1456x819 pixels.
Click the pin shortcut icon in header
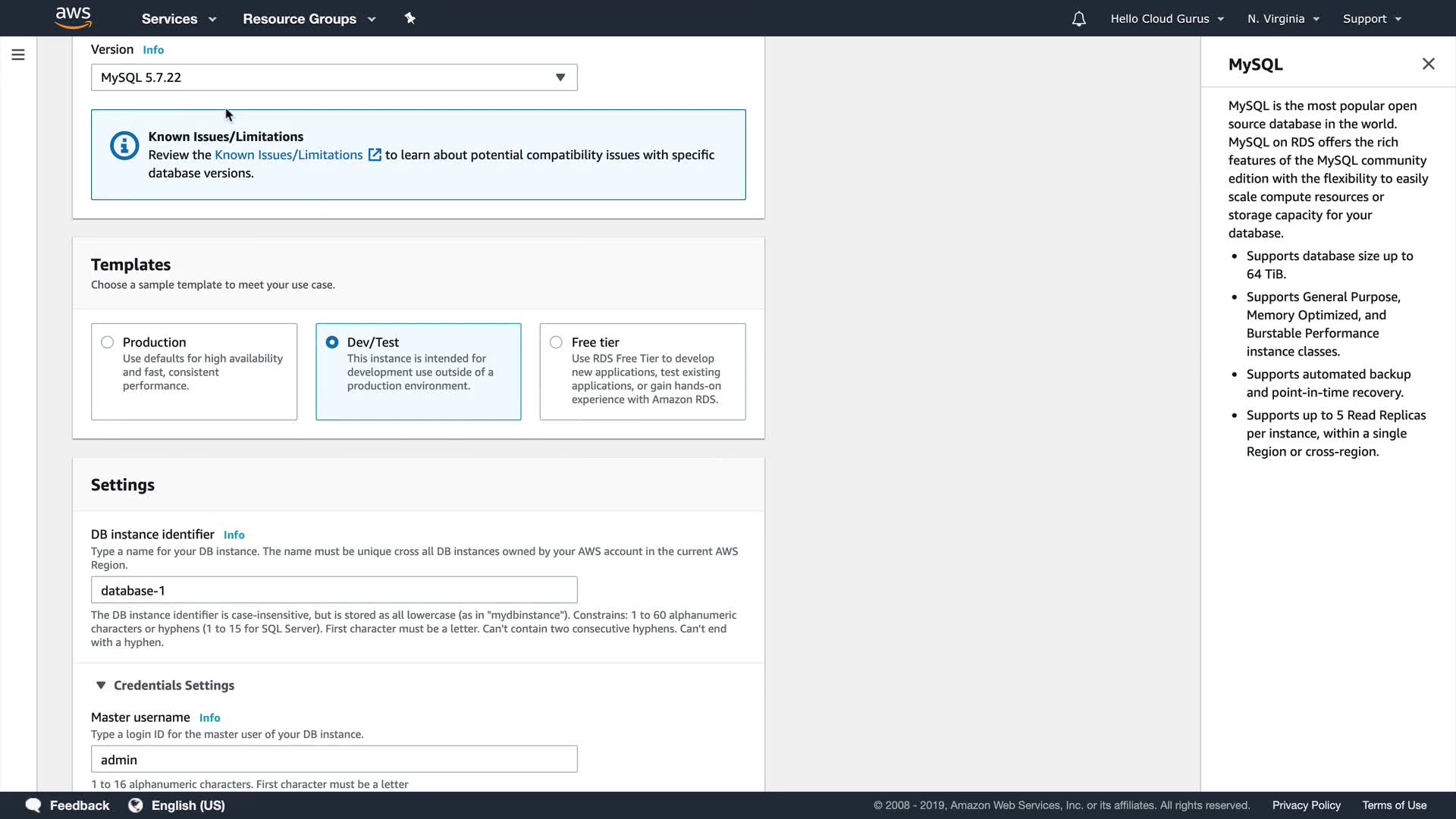click(410, 18)
